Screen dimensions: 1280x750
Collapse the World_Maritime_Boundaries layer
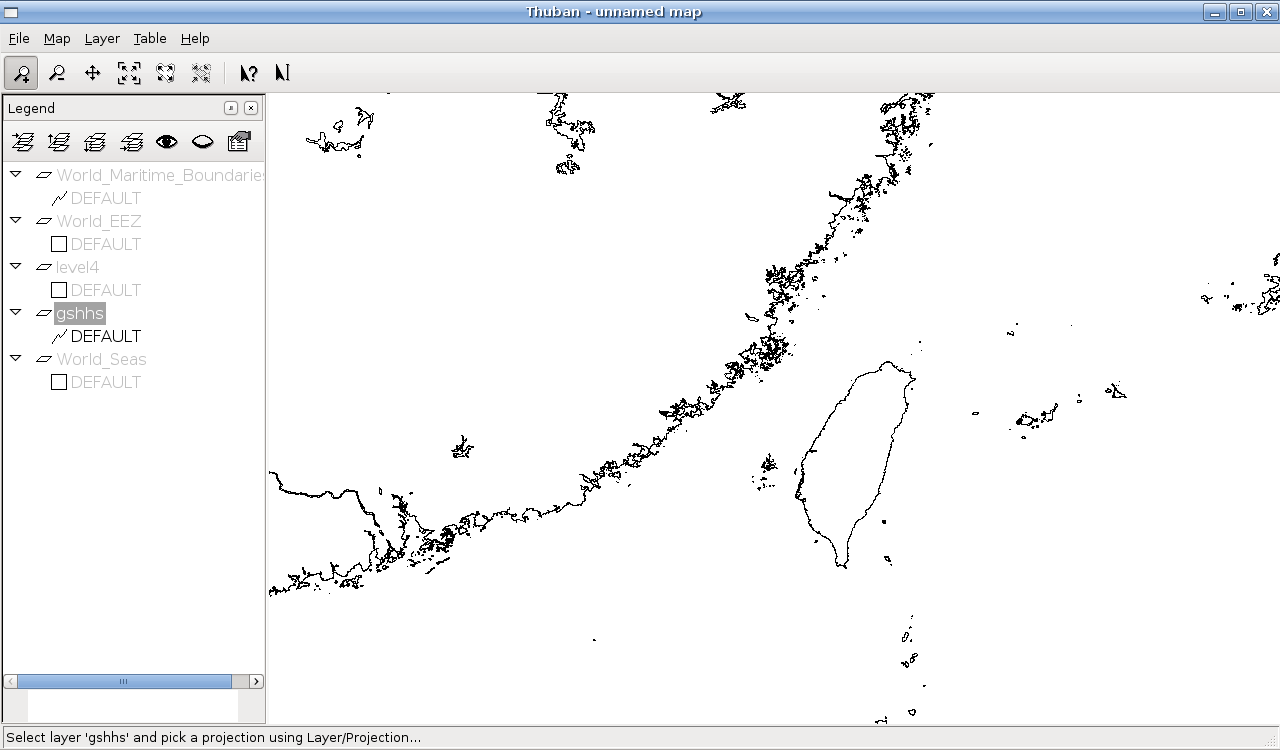click(x=15, y=174)
